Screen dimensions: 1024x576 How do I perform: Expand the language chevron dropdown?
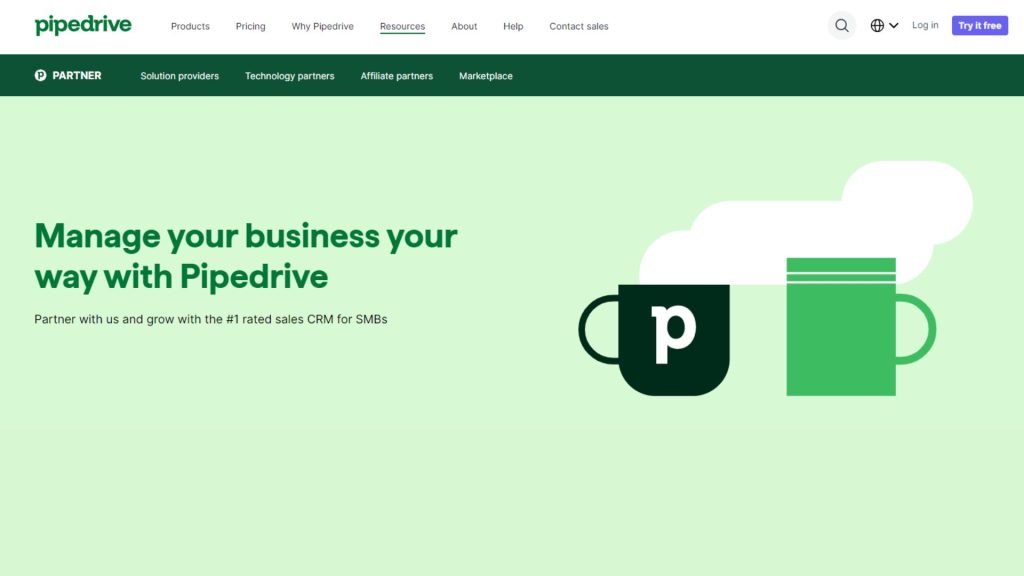894,25
